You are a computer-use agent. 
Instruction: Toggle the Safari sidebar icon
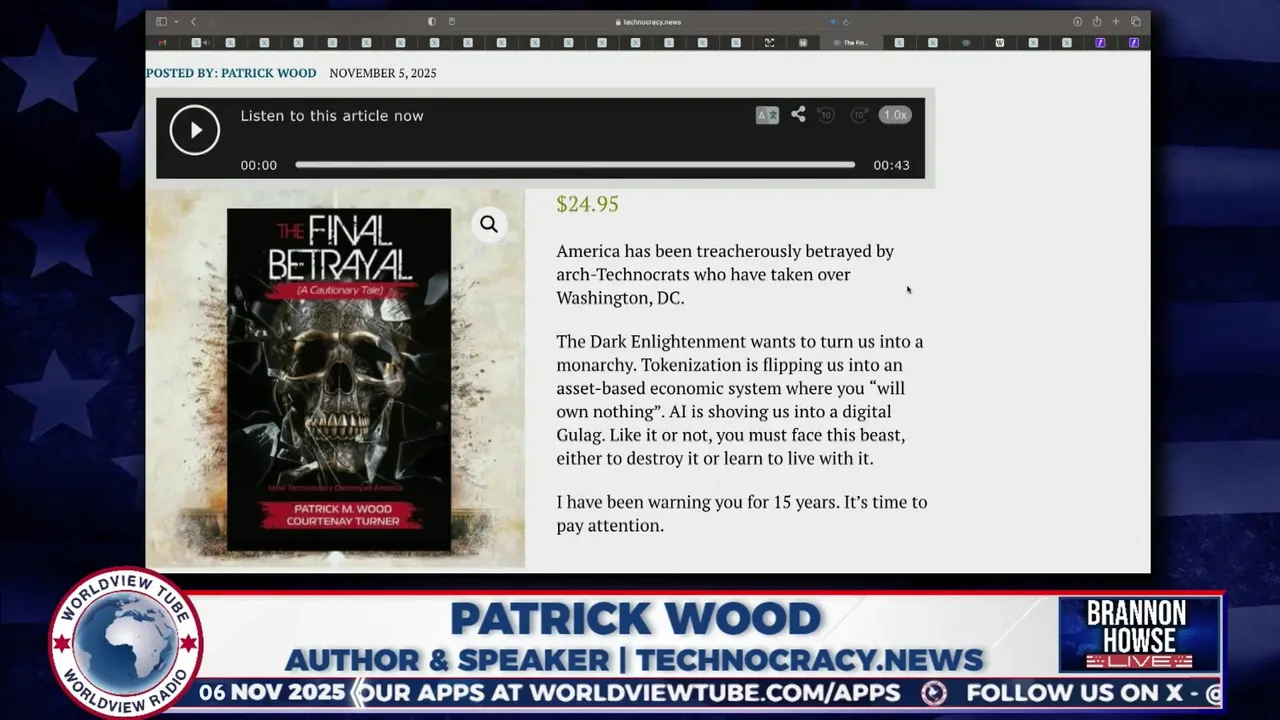pos(161,21)
